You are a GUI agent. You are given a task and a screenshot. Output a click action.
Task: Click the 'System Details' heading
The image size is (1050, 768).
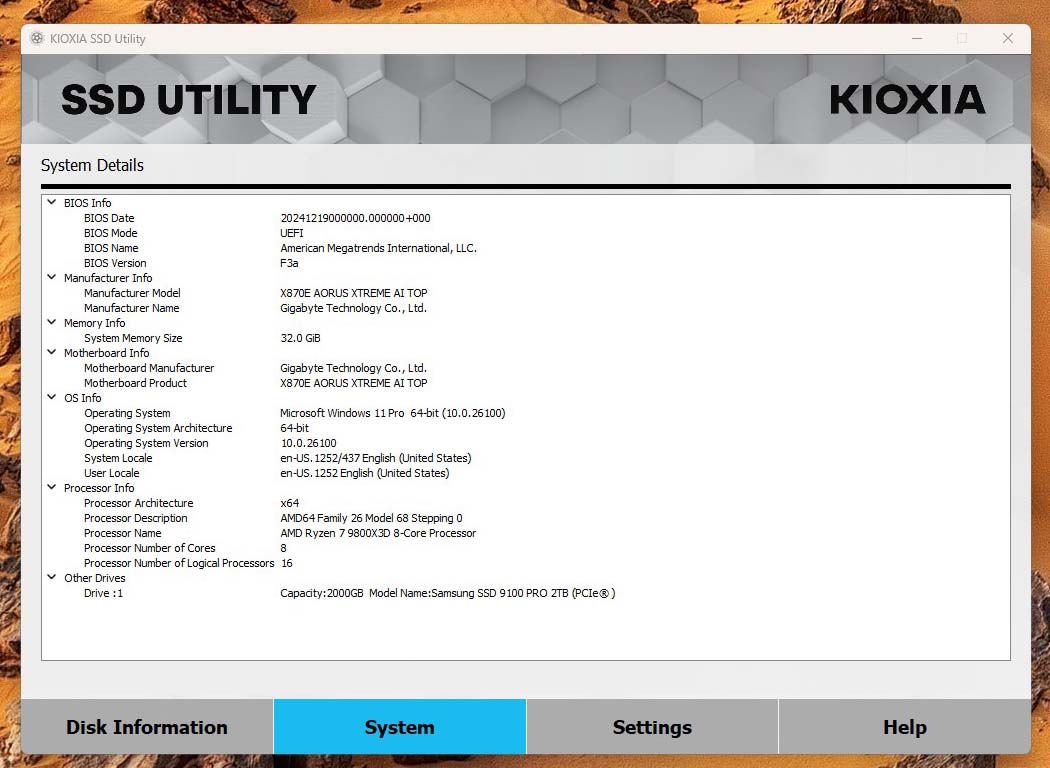pyautogui.click(x=92, y=165)
